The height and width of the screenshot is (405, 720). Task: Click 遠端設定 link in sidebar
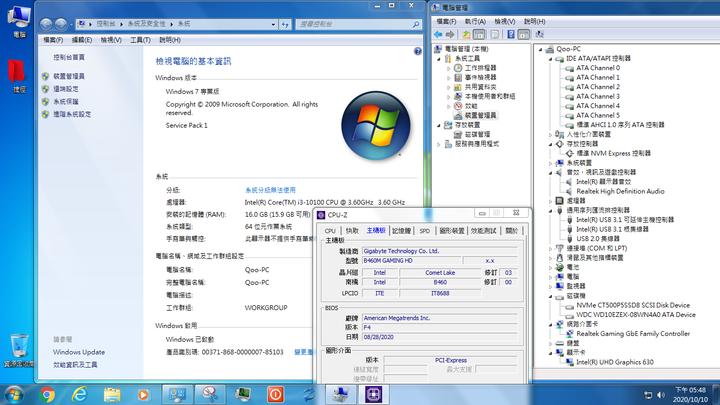tap(66, 89)
